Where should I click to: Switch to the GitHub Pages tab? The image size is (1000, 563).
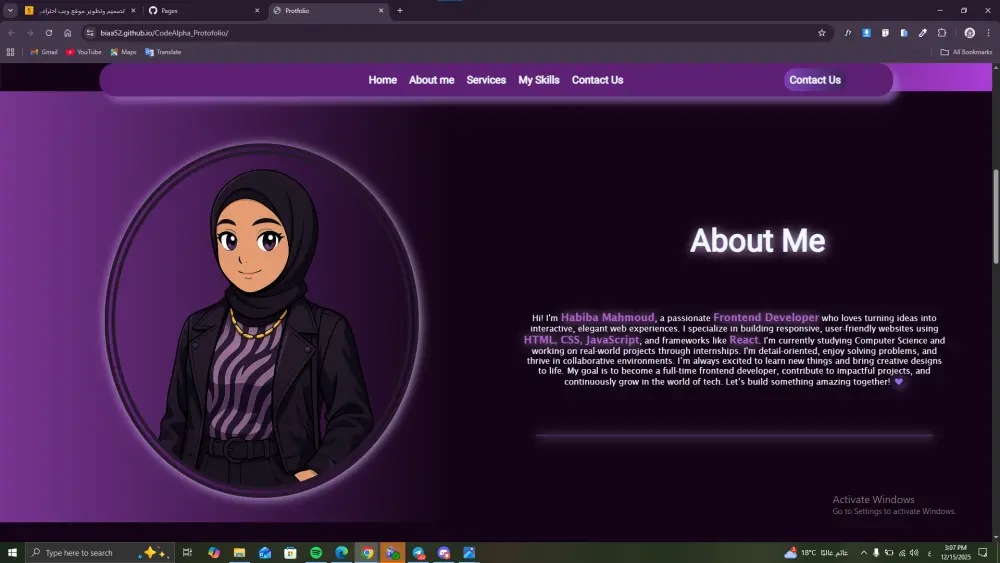[201, 10]
